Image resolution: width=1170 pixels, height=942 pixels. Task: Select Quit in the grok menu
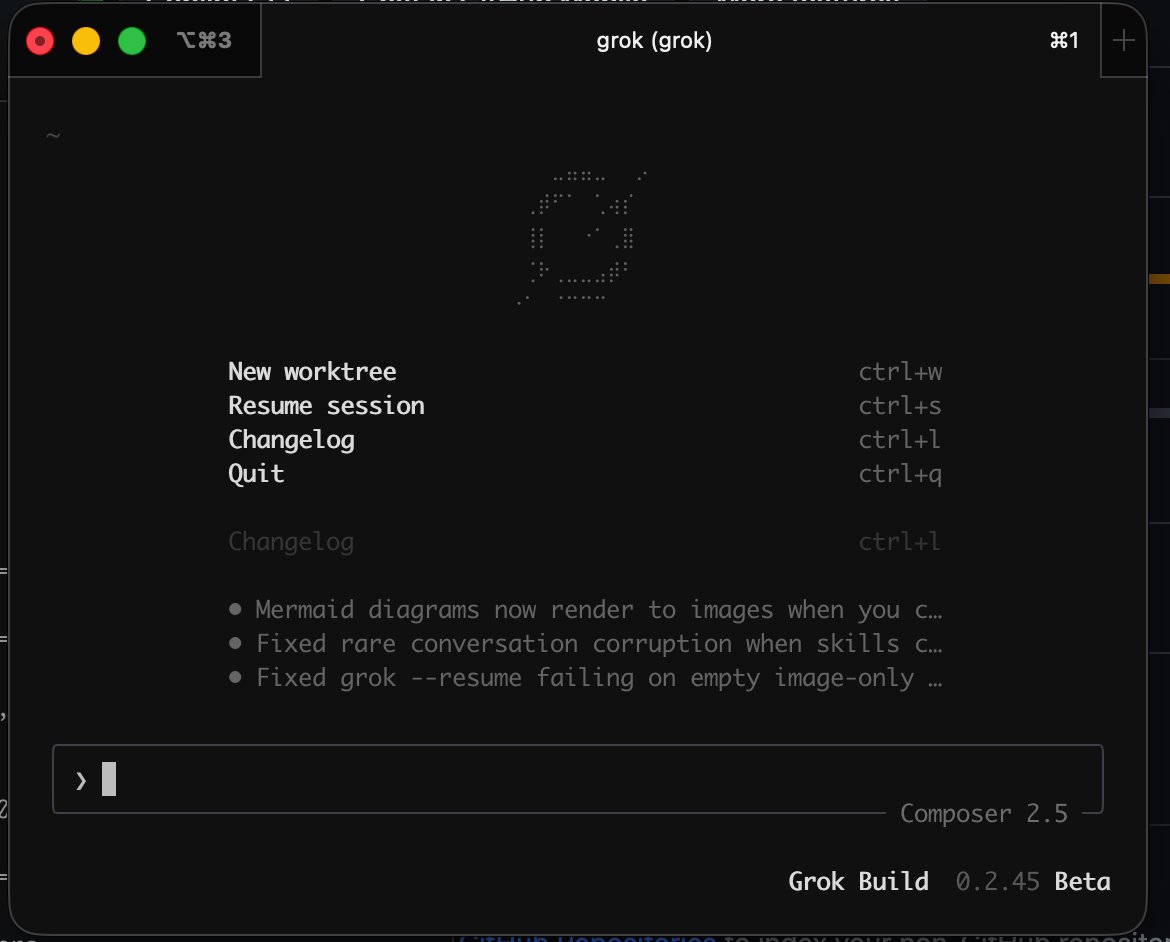point(256,474)
